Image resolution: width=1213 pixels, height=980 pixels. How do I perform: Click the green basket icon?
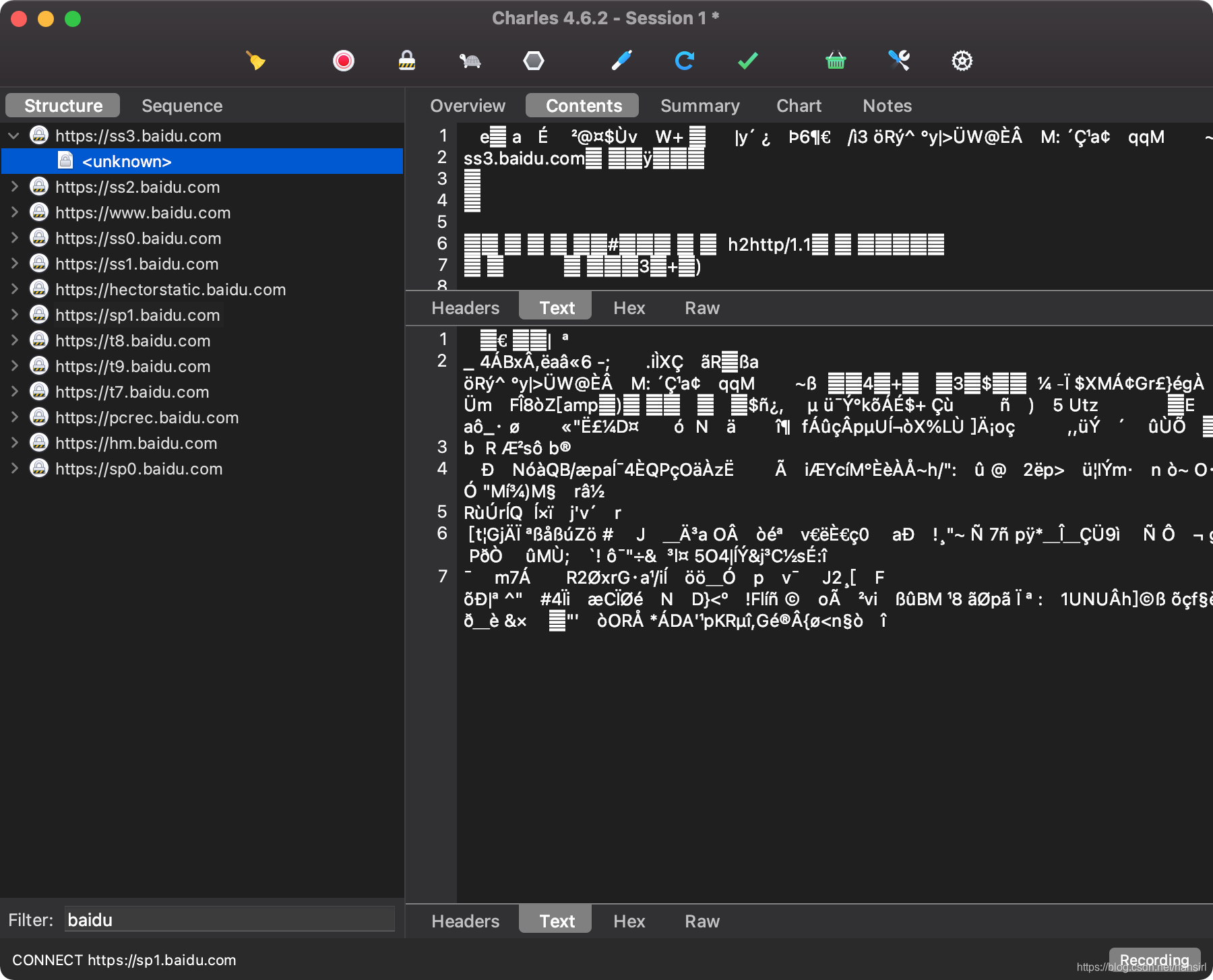(836, 61)
